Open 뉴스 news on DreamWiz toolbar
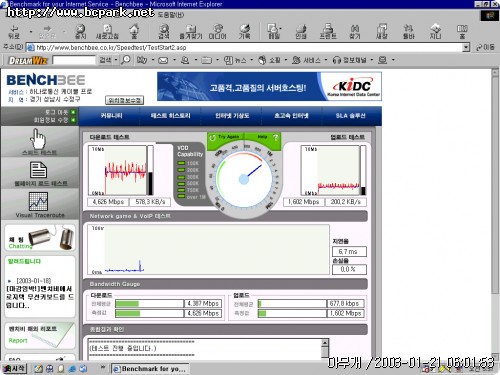The height and width of the screenshot is (375, 500). [235, 60]
